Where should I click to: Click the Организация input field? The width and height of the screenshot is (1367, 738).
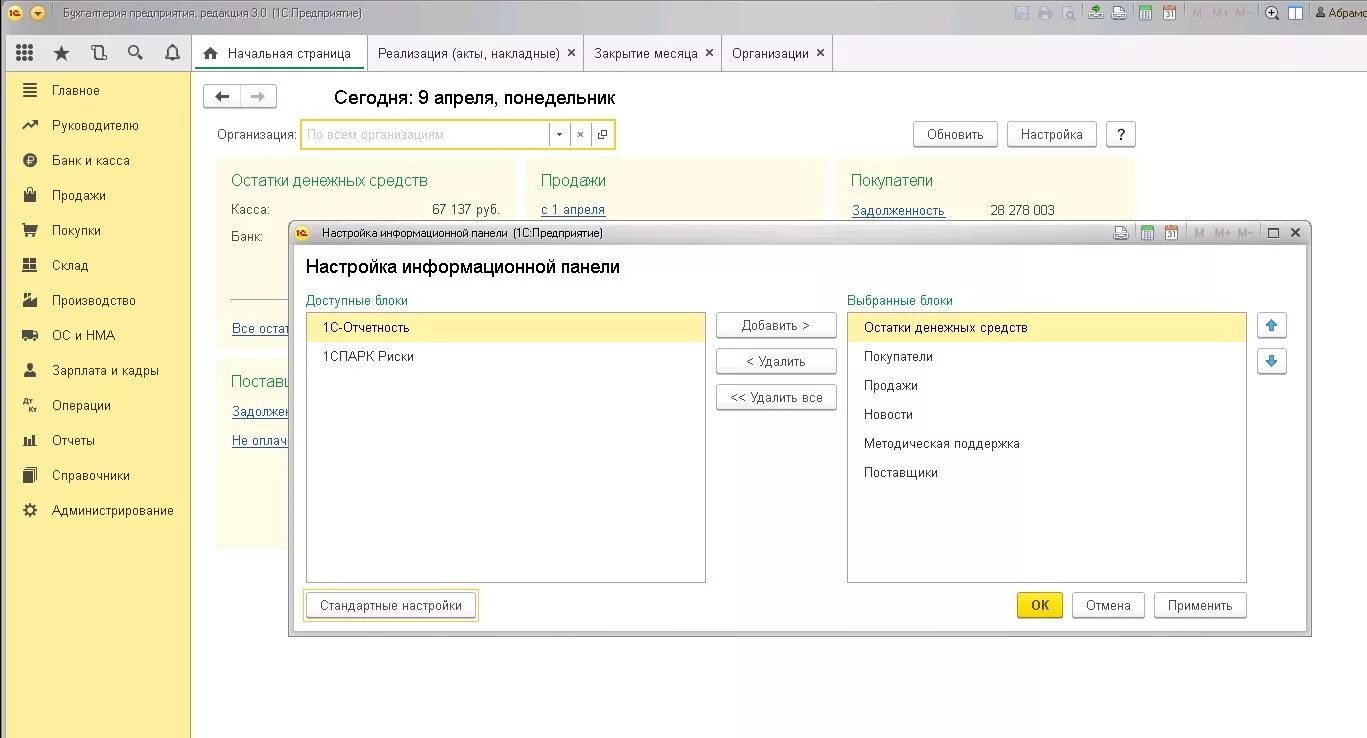coord(425,134)
